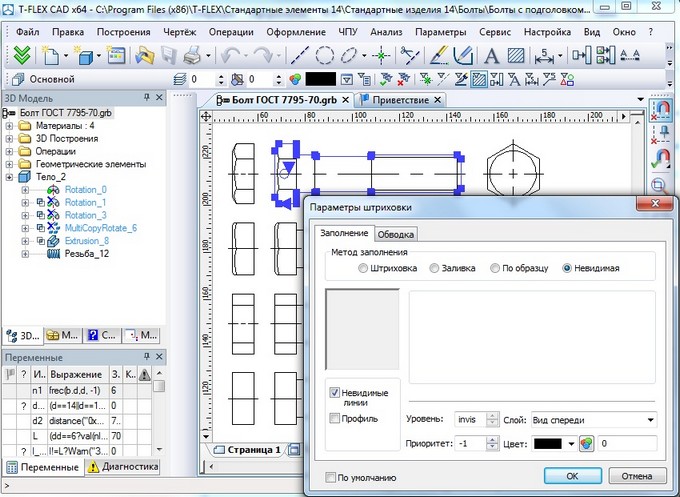The height and width of the screenshot is (497, 680).
Task: Select the Заливка fill method
Action: pos(434,268)
